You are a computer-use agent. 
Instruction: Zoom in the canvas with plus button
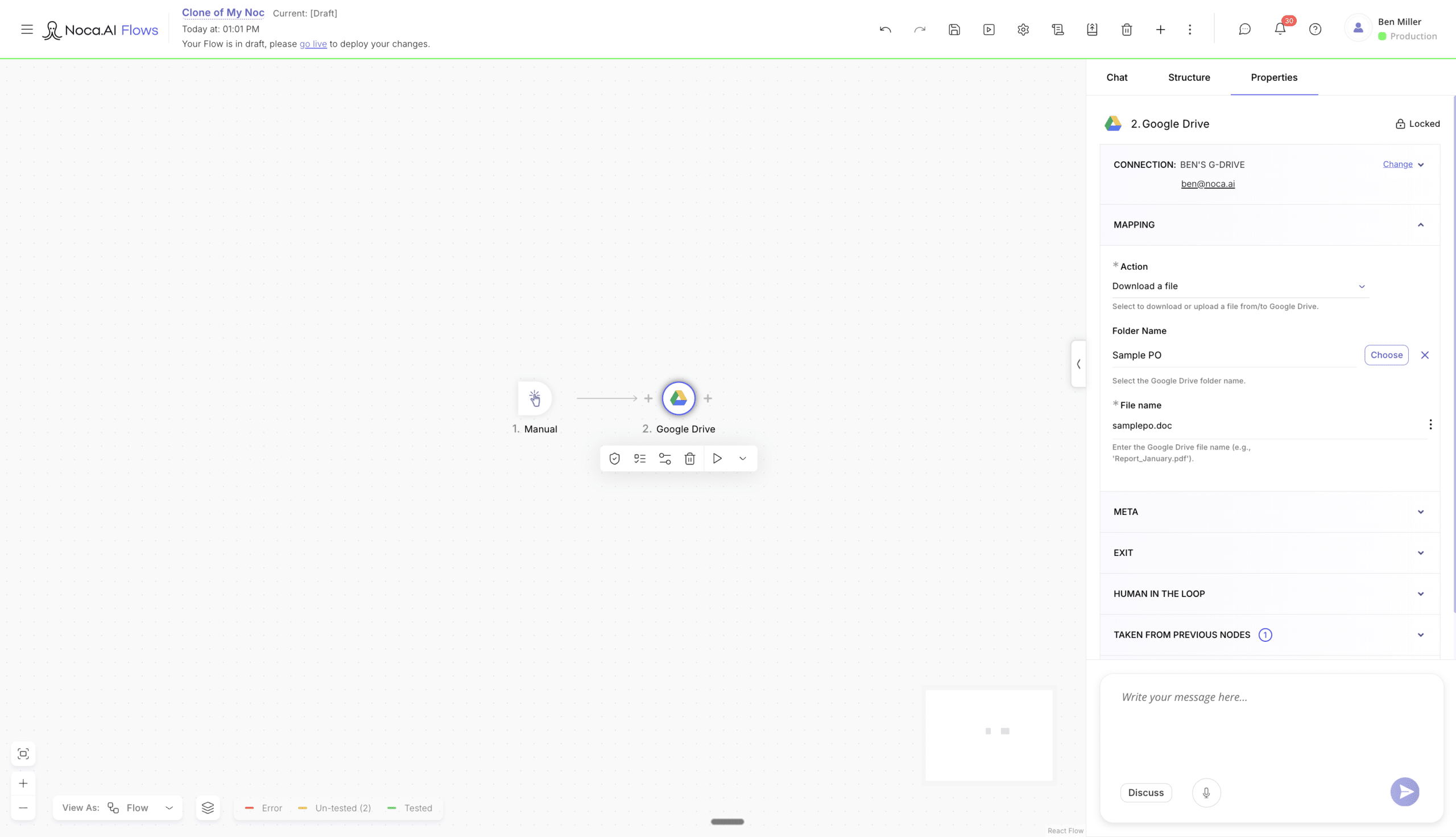click(x=23, y=783)
